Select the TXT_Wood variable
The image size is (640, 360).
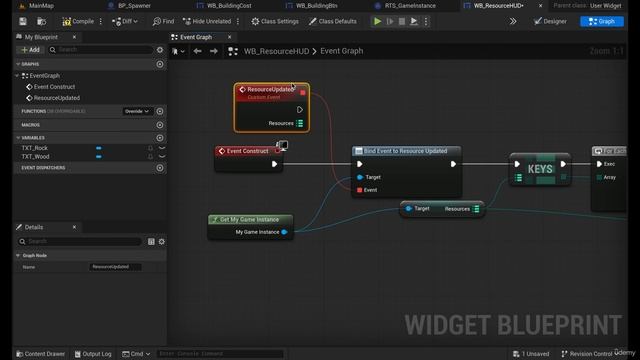36,157
